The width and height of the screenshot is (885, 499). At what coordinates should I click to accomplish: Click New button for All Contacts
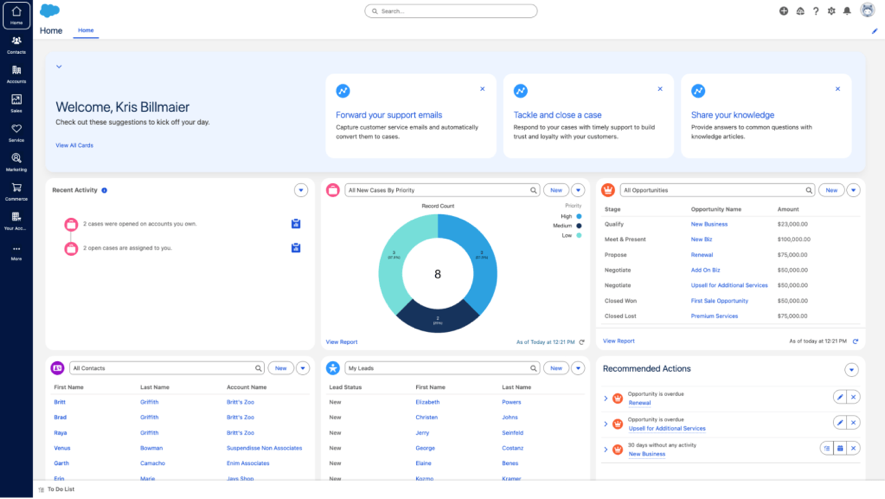click(281, 368)
